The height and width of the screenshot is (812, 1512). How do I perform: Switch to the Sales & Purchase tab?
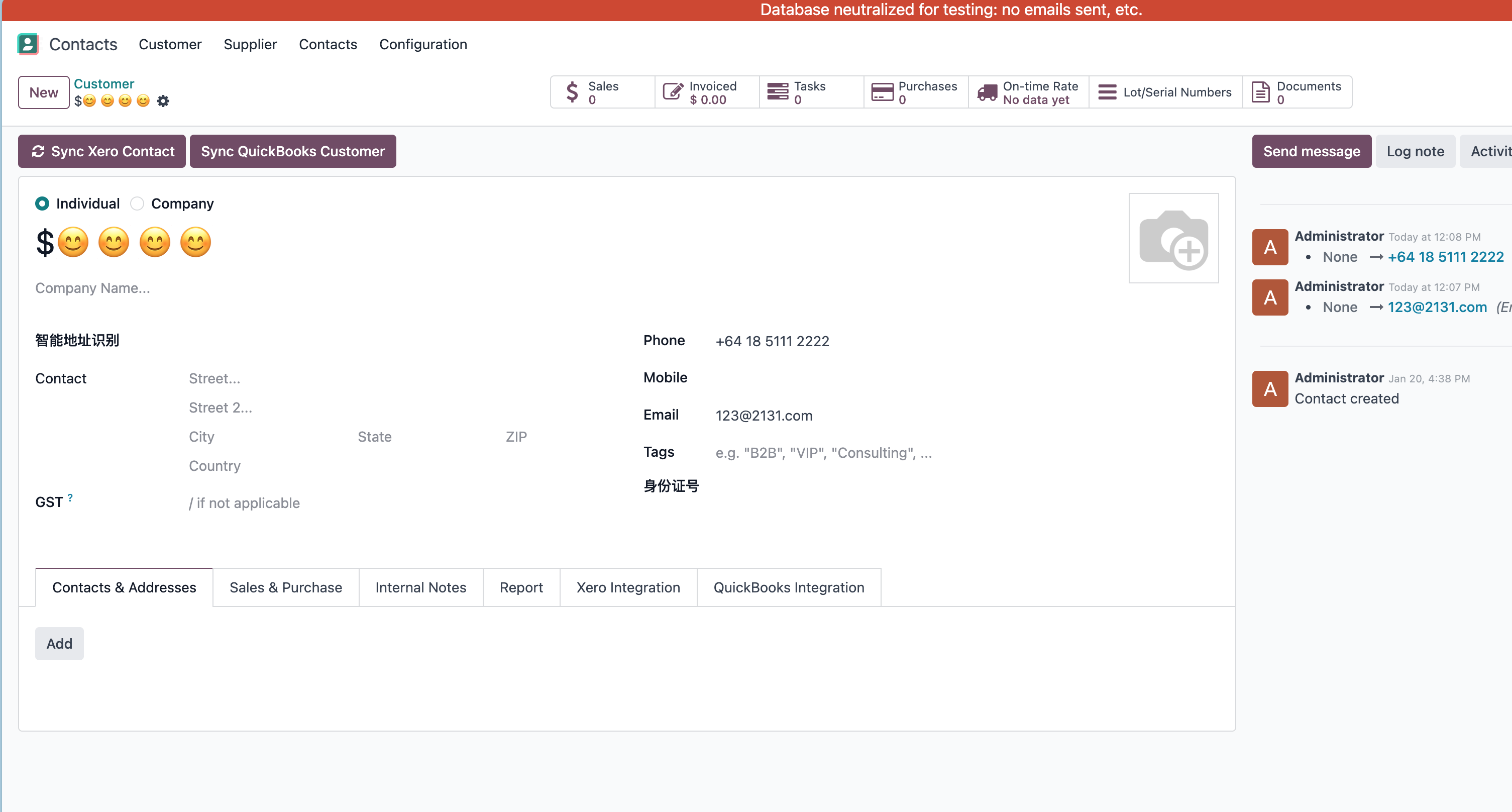(x=286, y=587)
